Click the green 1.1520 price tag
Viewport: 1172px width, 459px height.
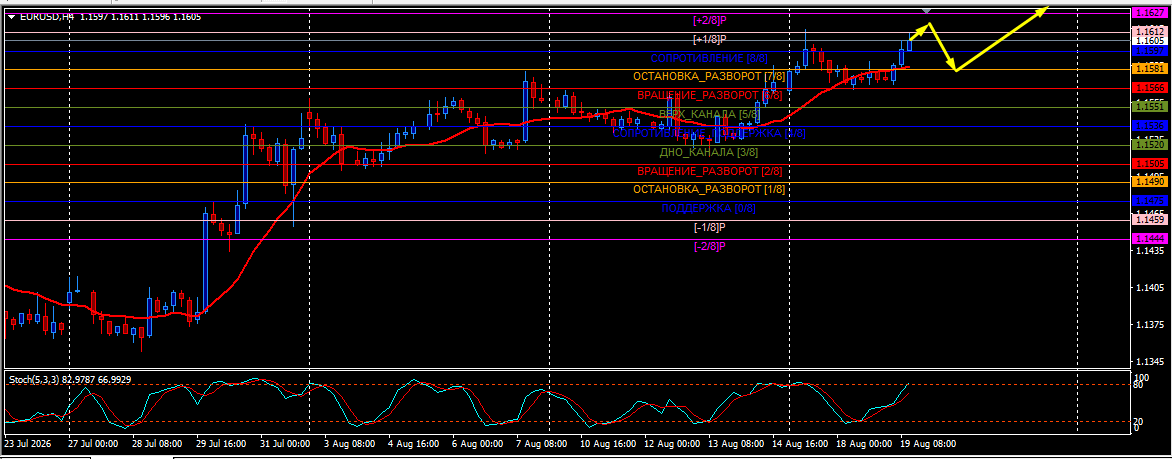pos(1148,144)
